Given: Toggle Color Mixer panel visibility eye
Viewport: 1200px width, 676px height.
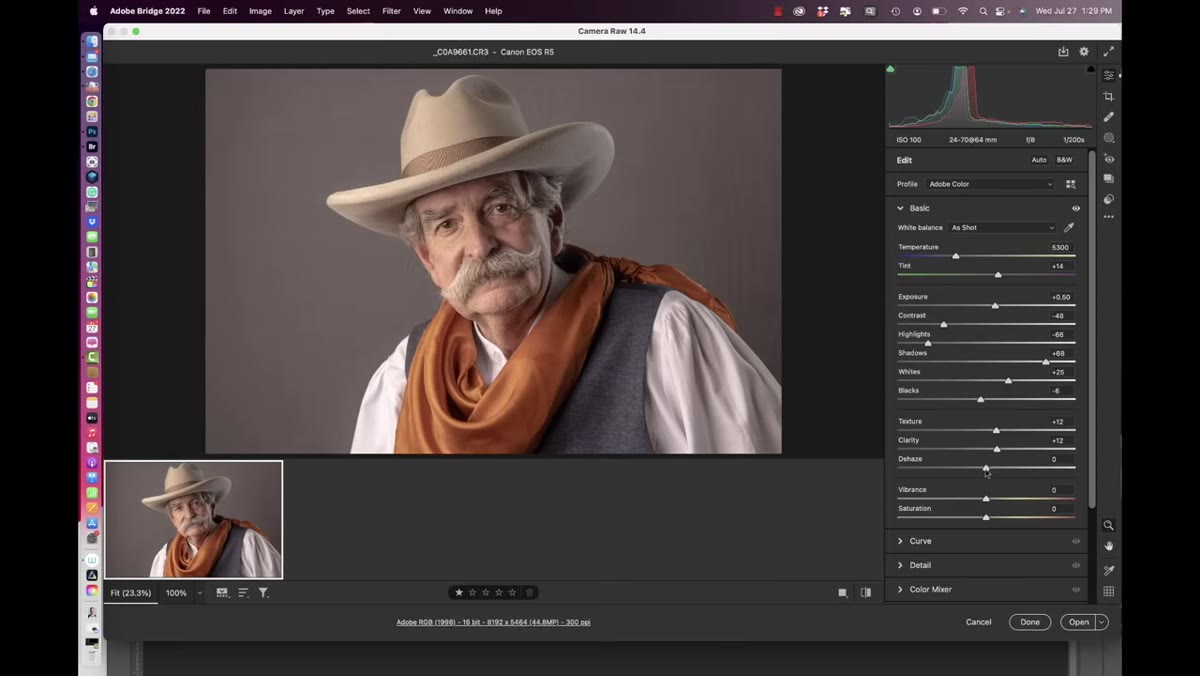Looking at the screenshot, I should click(1076, 589).
